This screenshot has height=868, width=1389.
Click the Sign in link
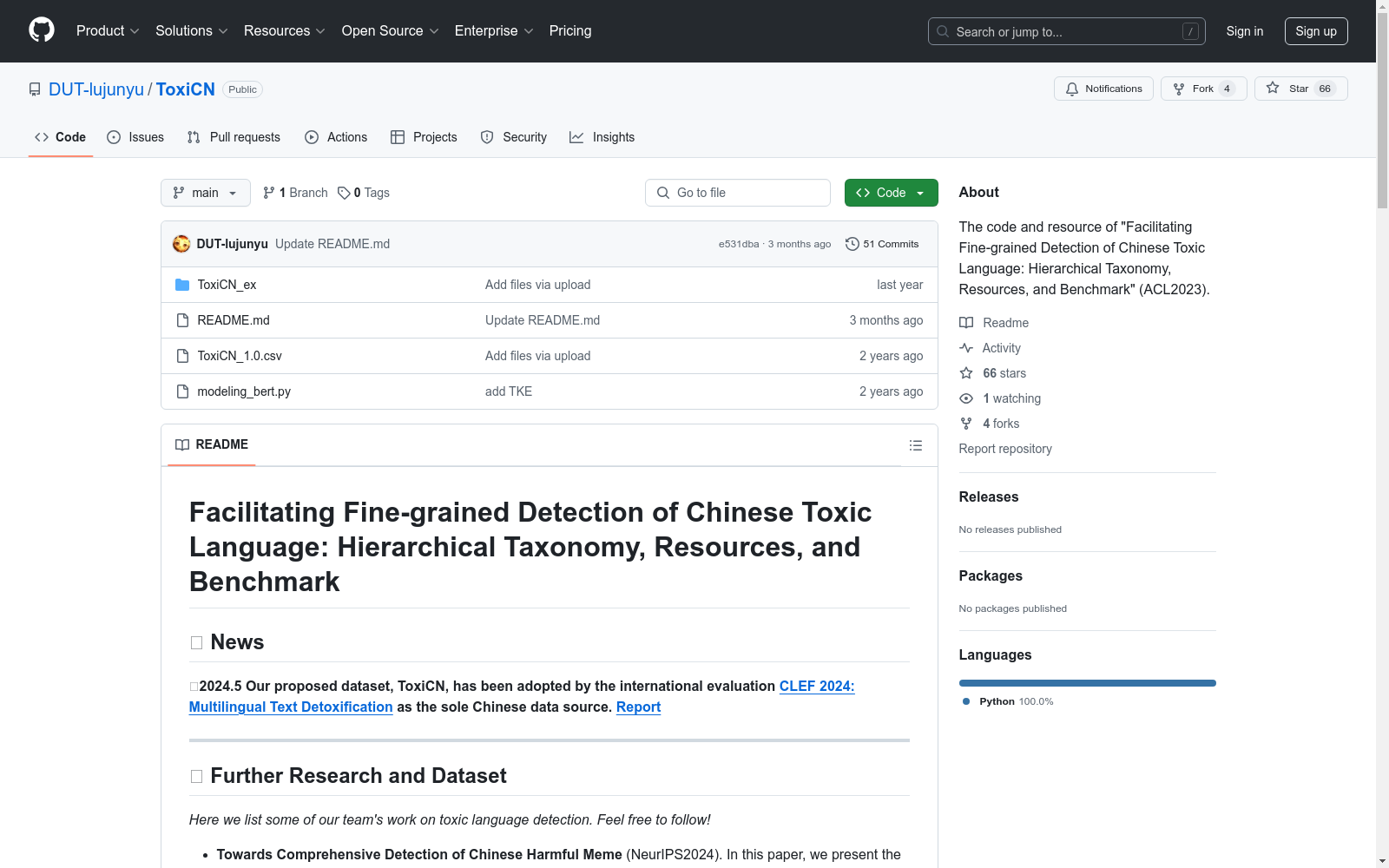[1245, 31]
